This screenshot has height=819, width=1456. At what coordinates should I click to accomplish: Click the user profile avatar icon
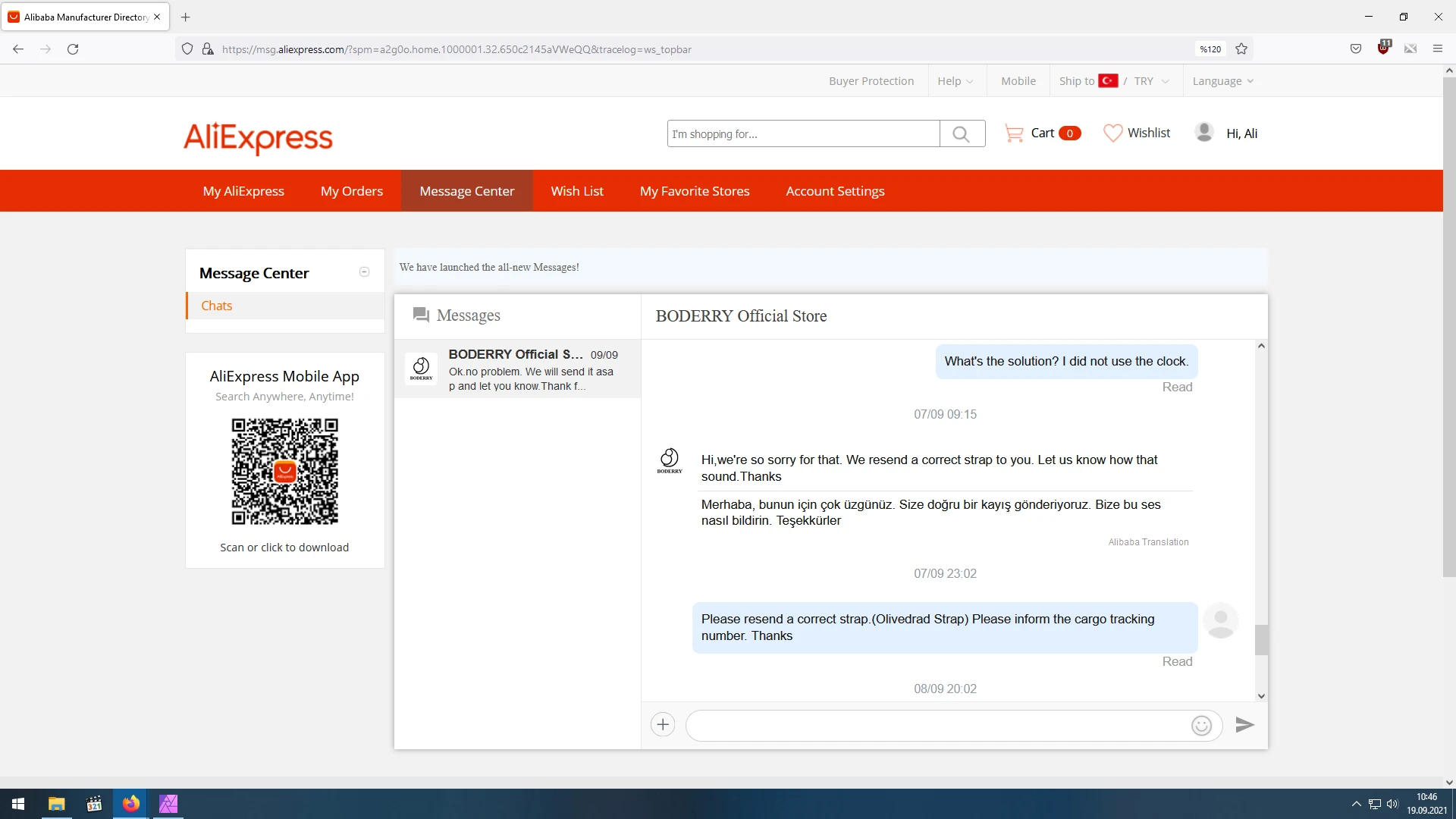(x=1204, y=133)
